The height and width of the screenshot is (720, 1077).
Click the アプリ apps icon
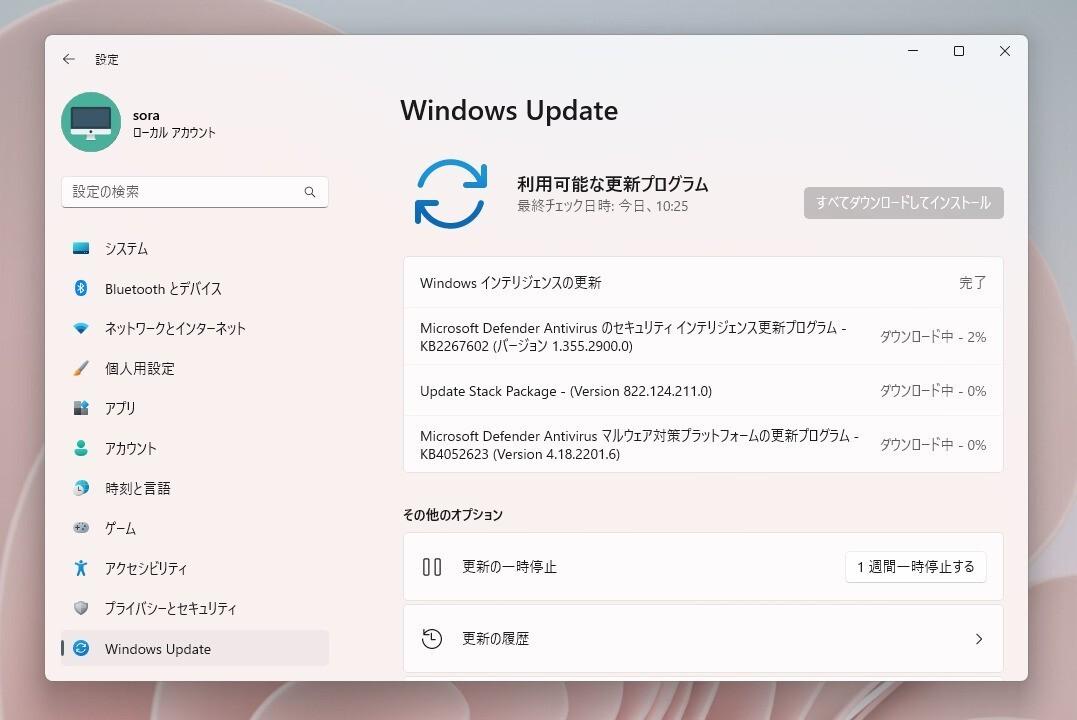pyautogui.click(x=81, y=408)
